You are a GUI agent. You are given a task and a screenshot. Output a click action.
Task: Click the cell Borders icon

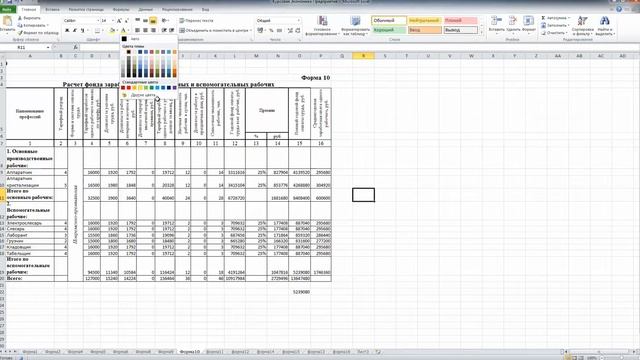(97, 31)
